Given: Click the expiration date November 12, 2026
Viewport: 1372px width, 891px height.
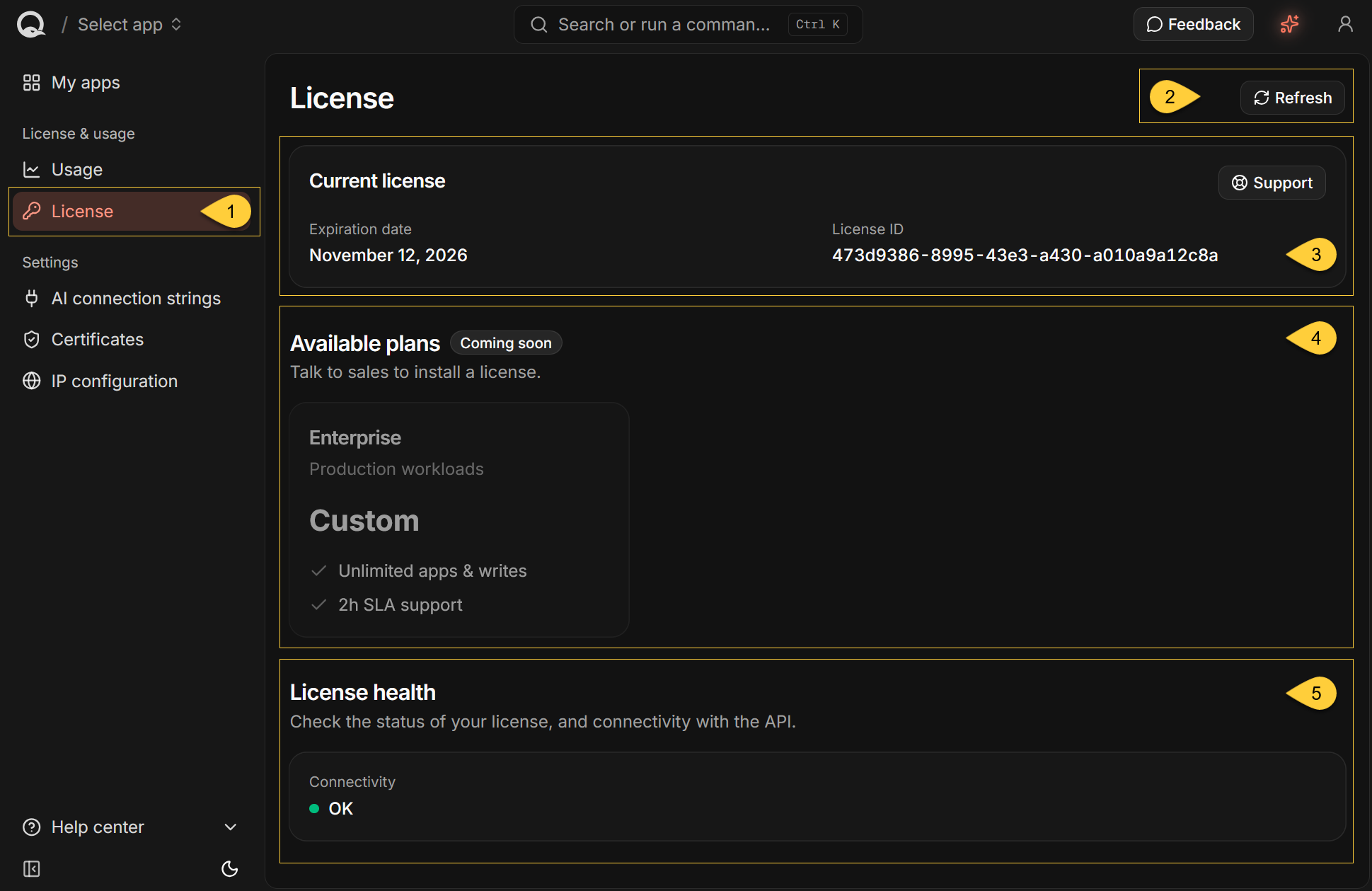Looking at the screenshot, I should pos(388,255).
